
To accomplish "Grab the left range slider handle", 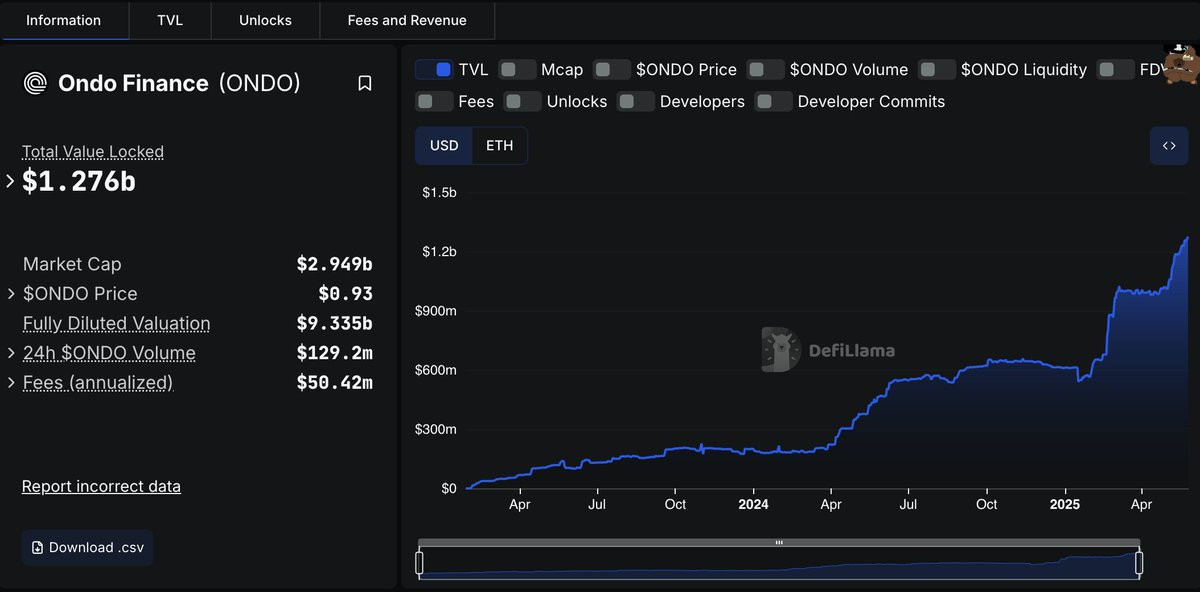I will tap(419, 564).
